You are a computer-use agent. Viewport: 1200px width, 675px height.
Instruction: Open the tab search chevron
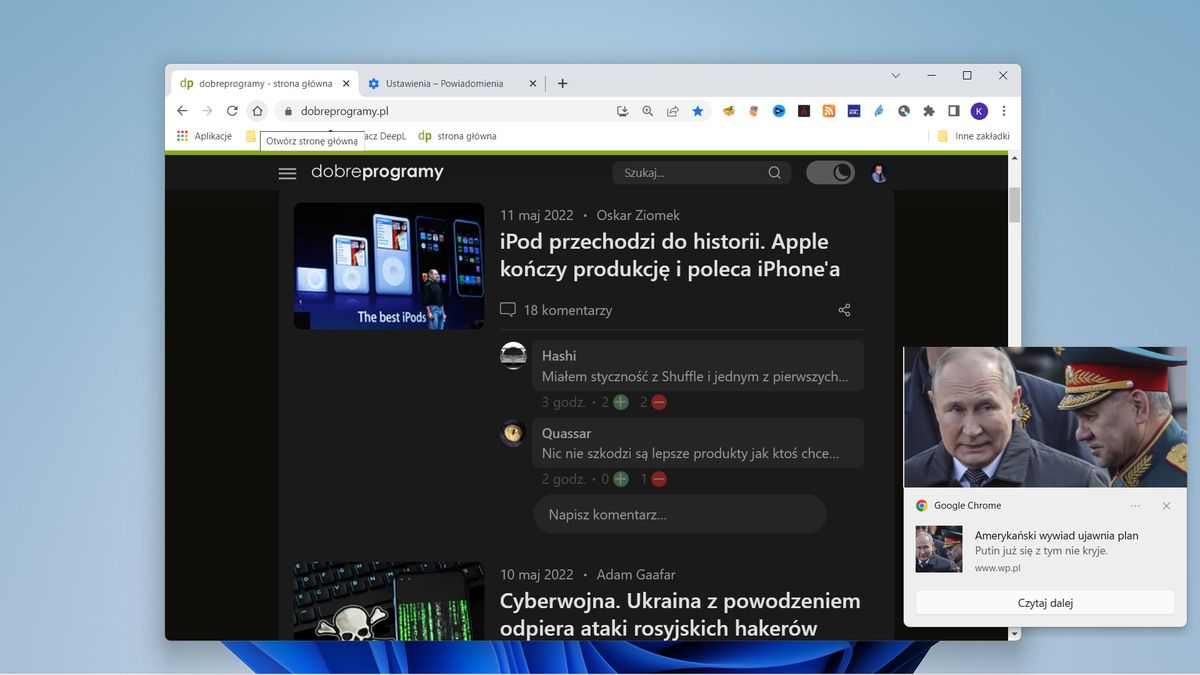pyautogui.click(x=895, y=75)
